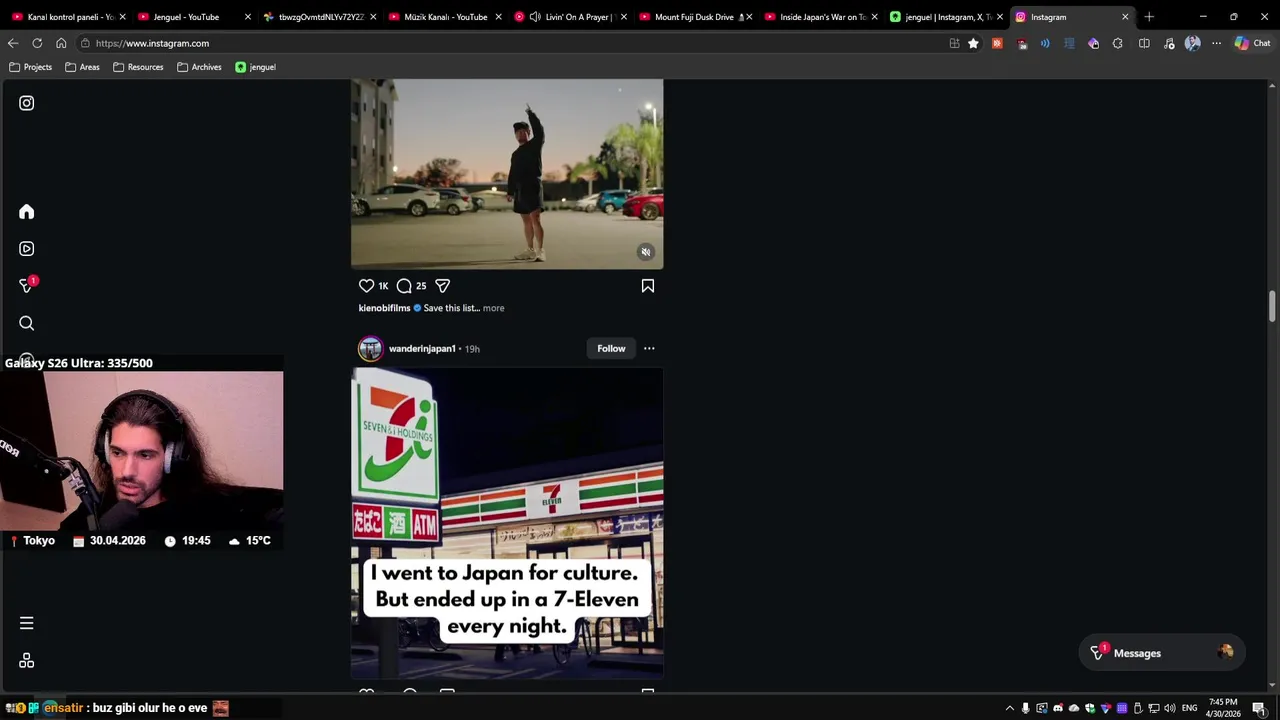Viewport: 1280px width, 720px height.
Task: Go to Instagram Home in sidebar
Action: tap(27, 212)
